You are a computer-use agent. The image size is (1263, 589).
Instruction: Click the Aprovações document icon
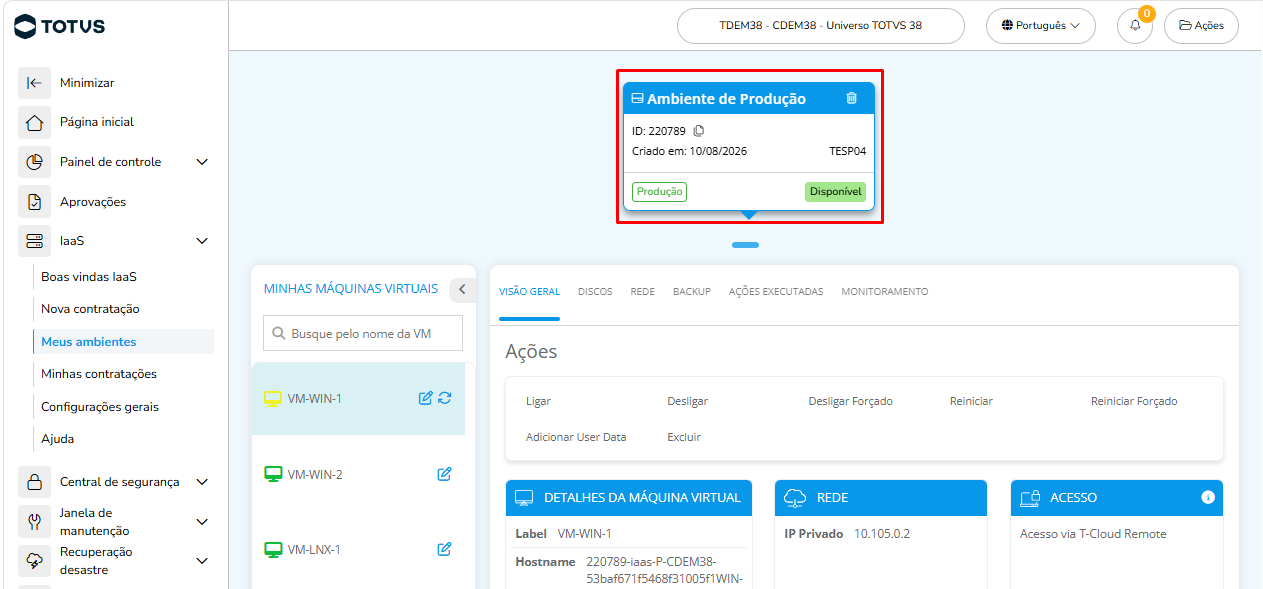pos(34,202)
